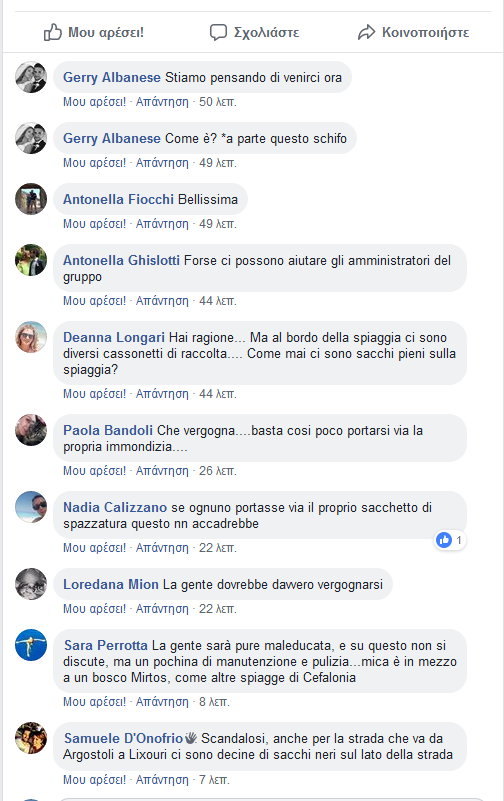Image resolution: width=504 pixels, height=801 pixels.
Task: Click the speech bubble comment icon
Action: tap(218, 32)
